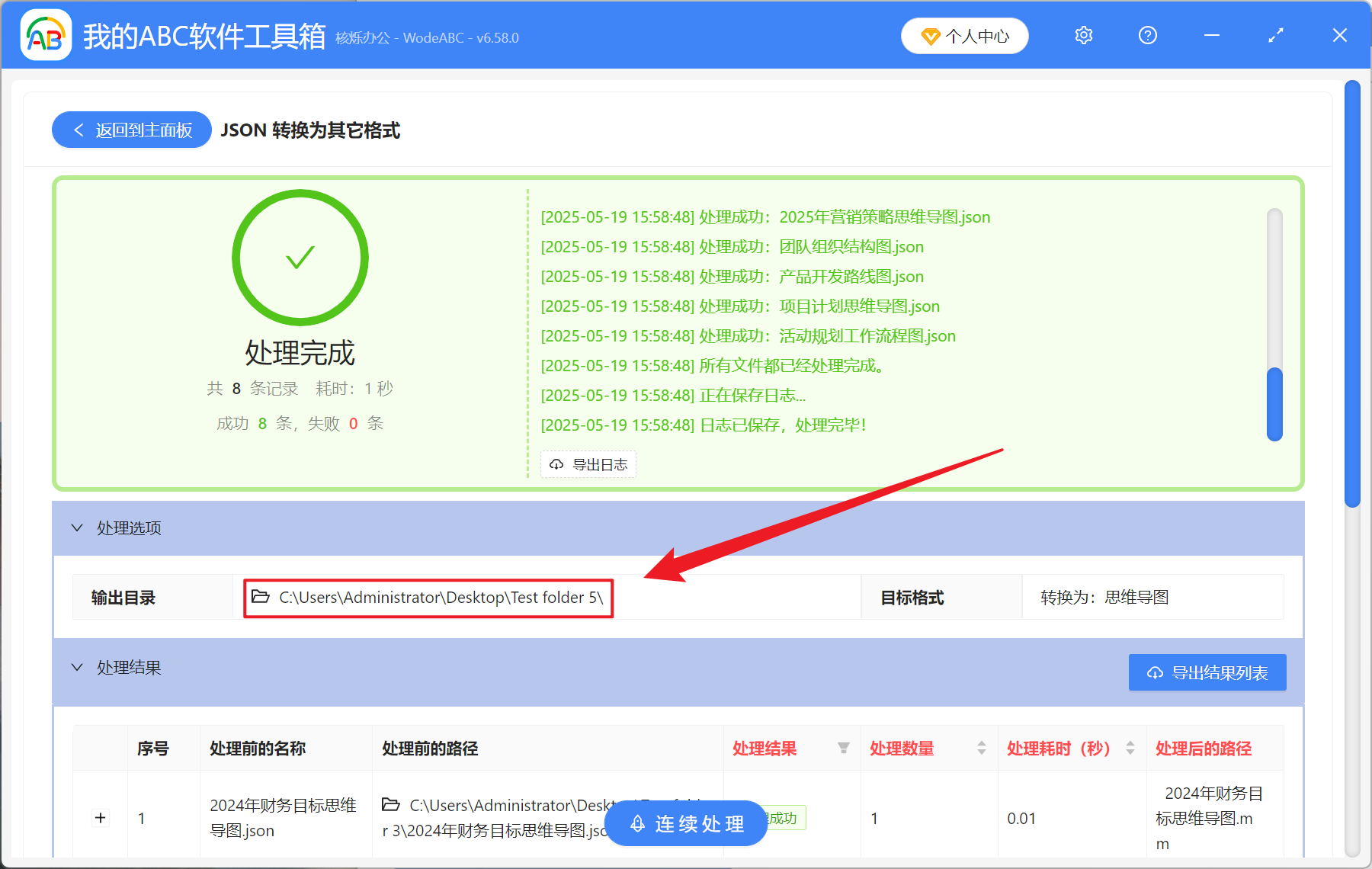Click the AB app logo
The width and height of the screenshot is (1372, 869).
(x=46, y=35)
